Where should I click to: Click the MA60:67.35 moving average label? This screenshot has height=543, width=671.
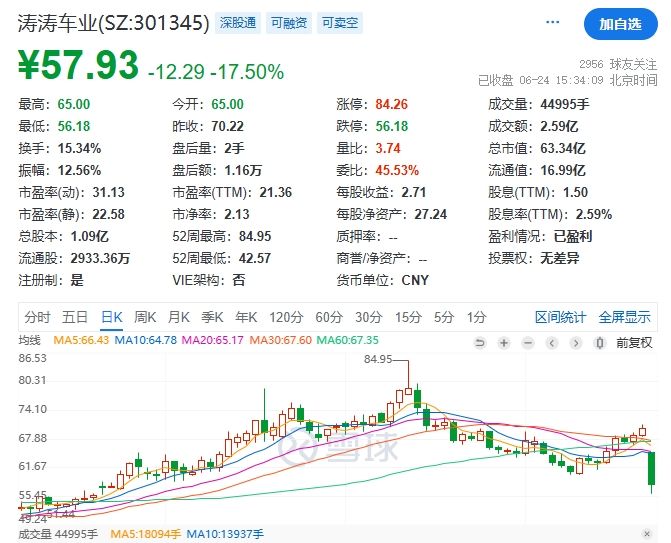point(347,340)
